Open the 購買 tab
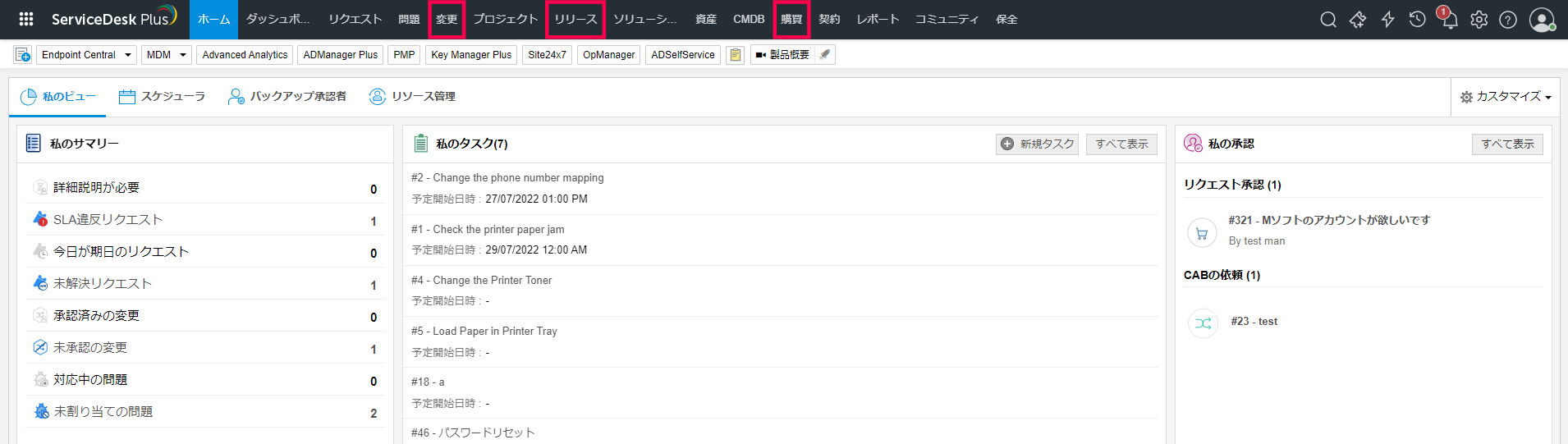1568x444 pixels. [x=791, y=20]
